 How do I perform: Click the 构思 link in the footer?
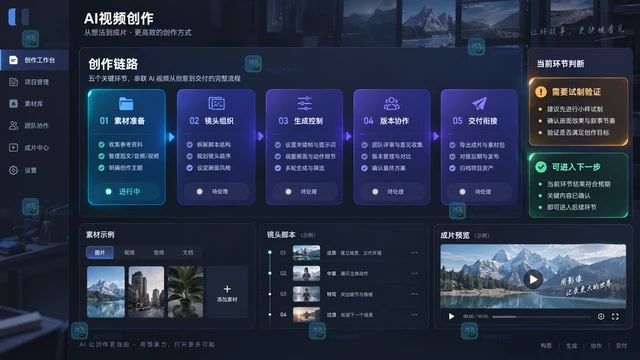point(546,345)
